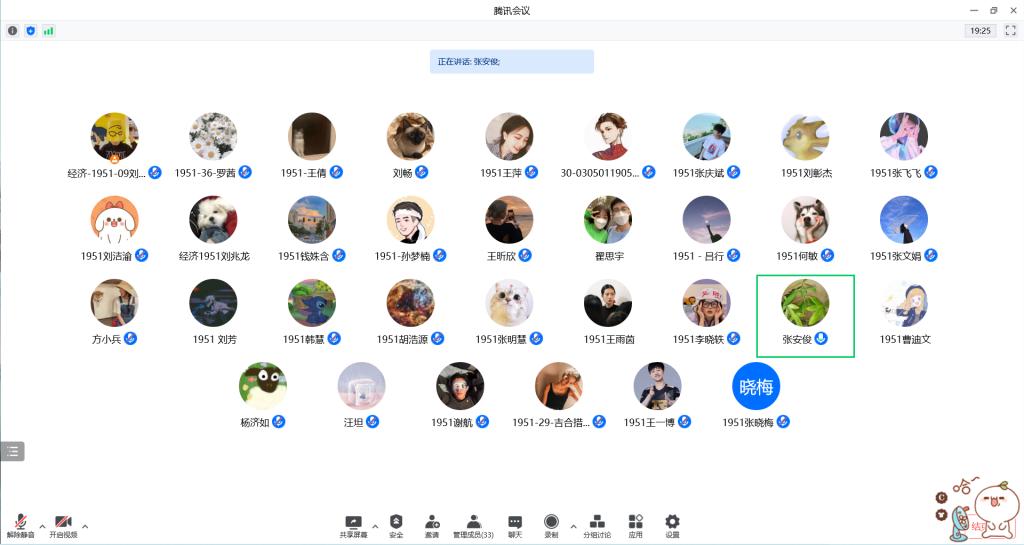Click the 晓梅 blue avatar

[756, 387]
